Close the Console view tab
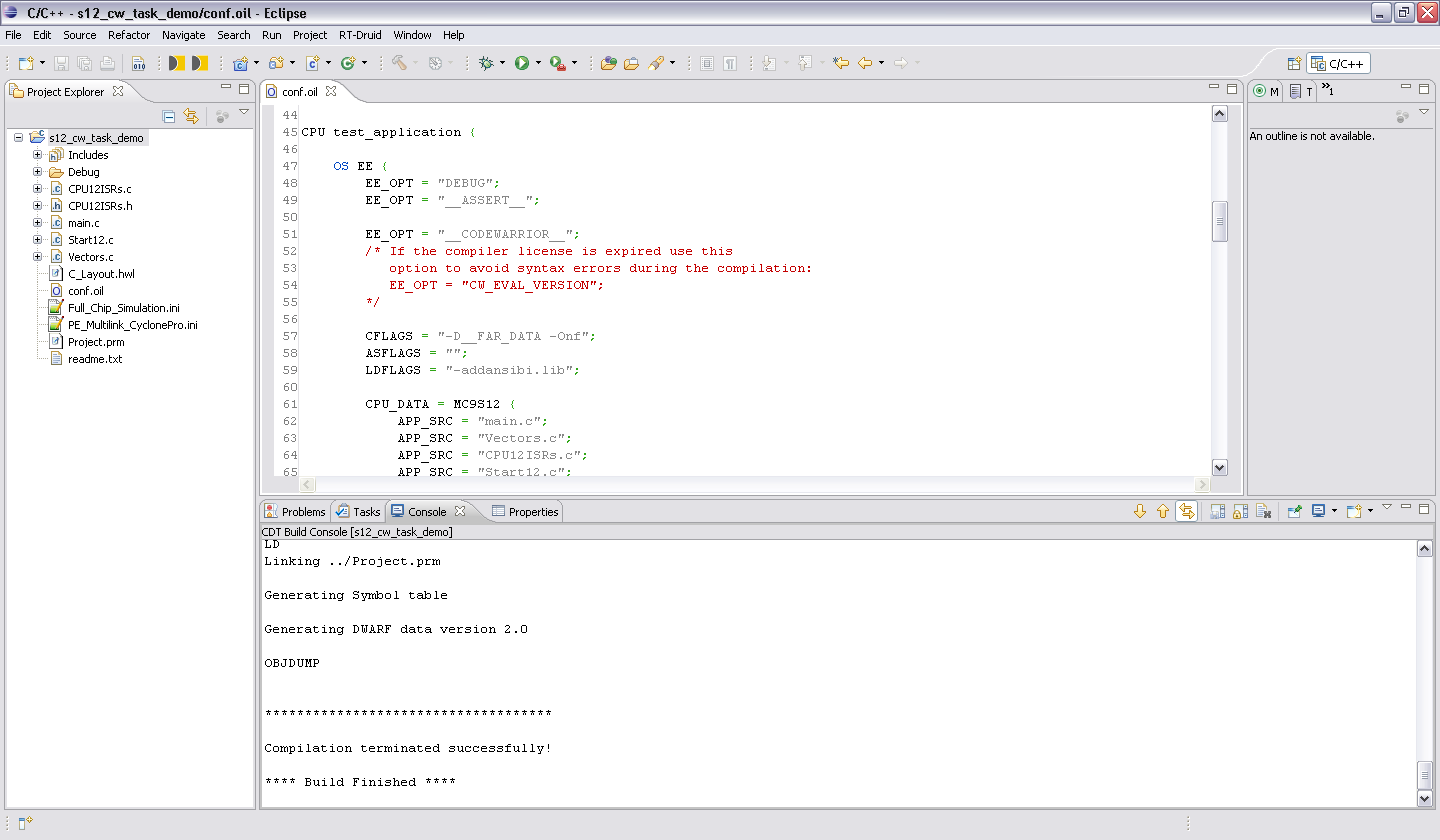1440x840 pixels. pos(460,511)
